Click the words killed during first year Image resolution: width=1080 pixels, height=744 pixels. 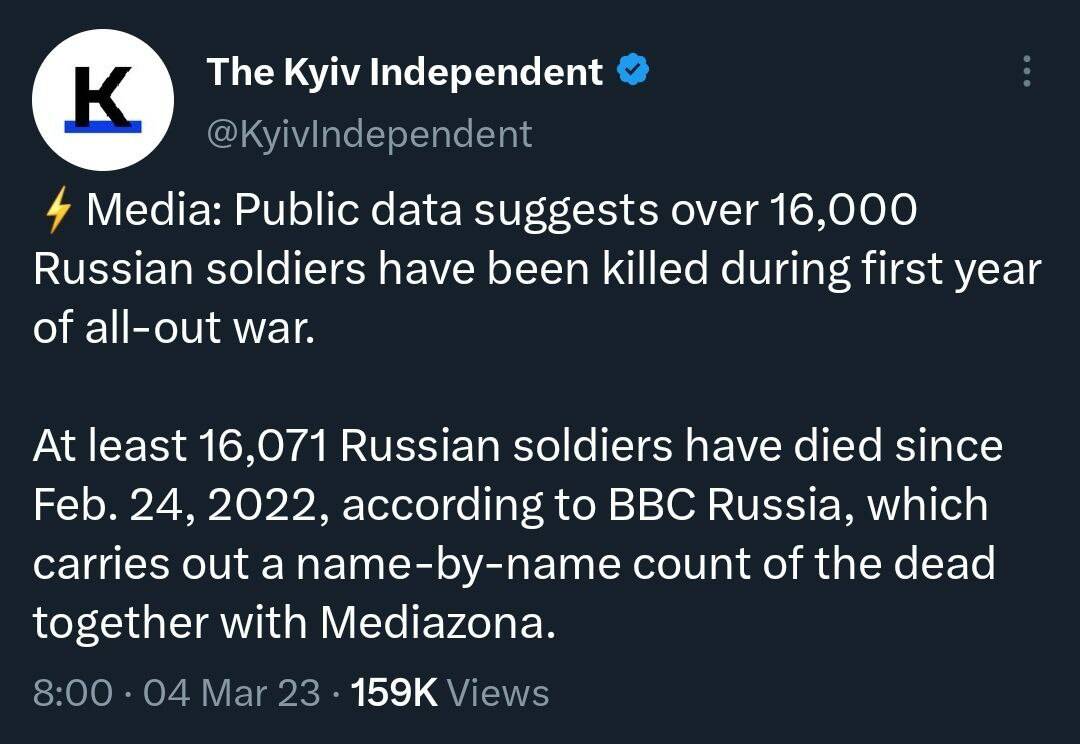[821, 268]
